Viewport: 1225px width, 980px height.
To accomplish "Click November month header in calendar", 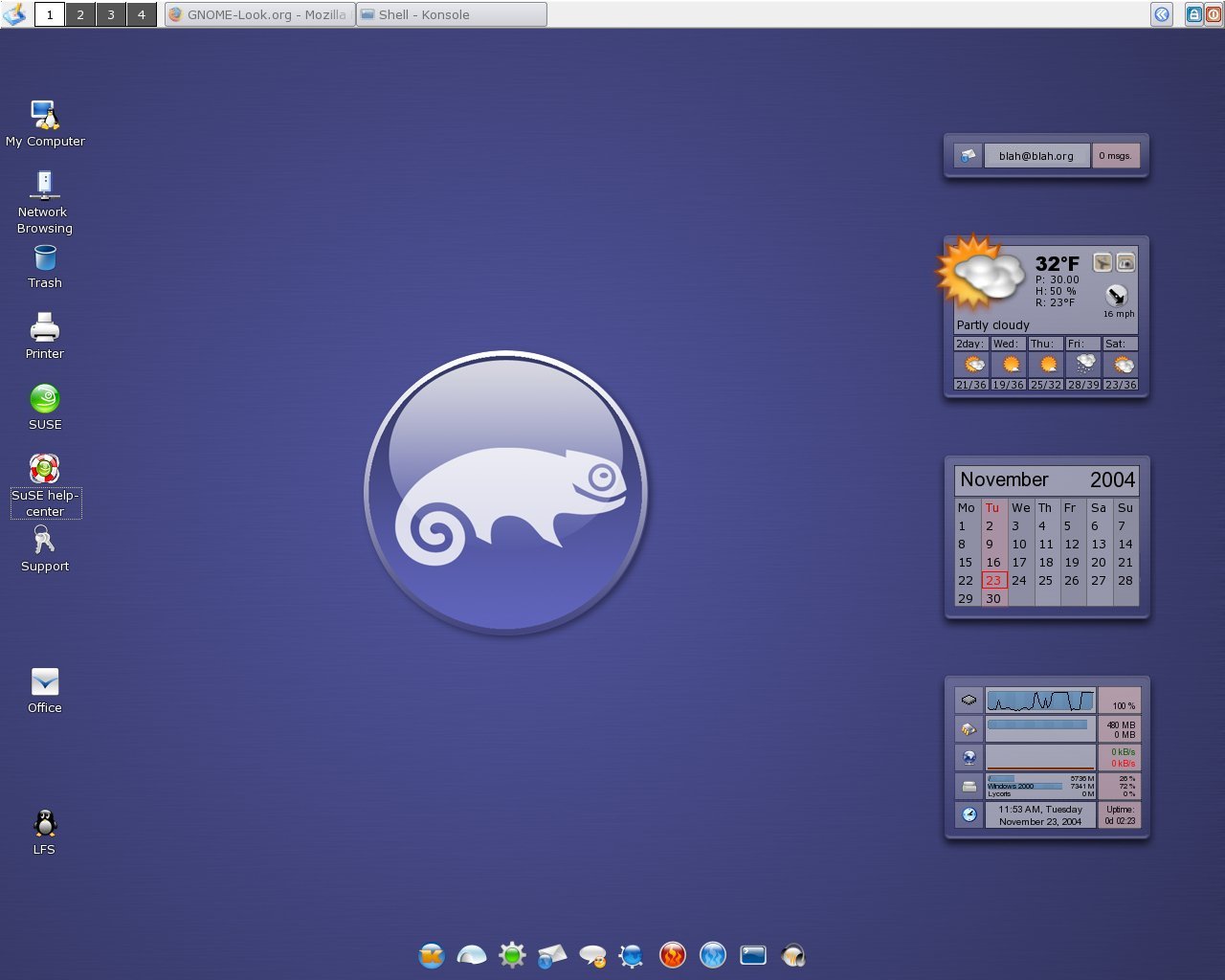I will [1004, 479].
